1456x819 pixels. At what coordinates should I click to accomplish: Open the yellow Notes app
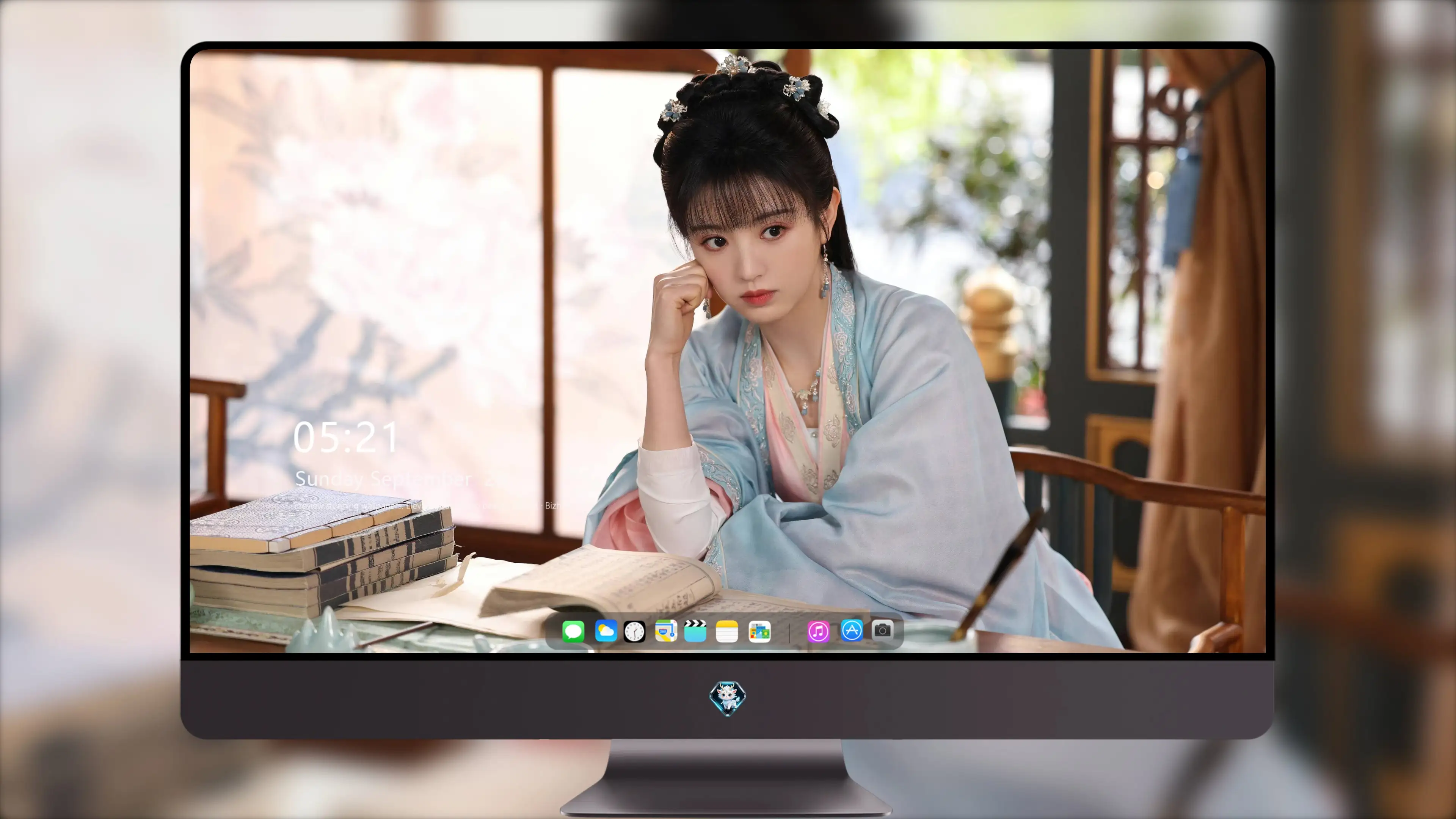tap(727, 631)
